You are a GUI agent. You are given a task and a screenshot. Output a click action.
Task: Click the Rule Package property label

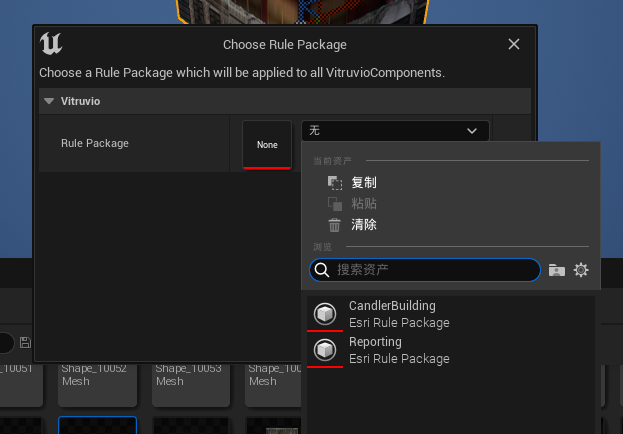pos(95,143)
